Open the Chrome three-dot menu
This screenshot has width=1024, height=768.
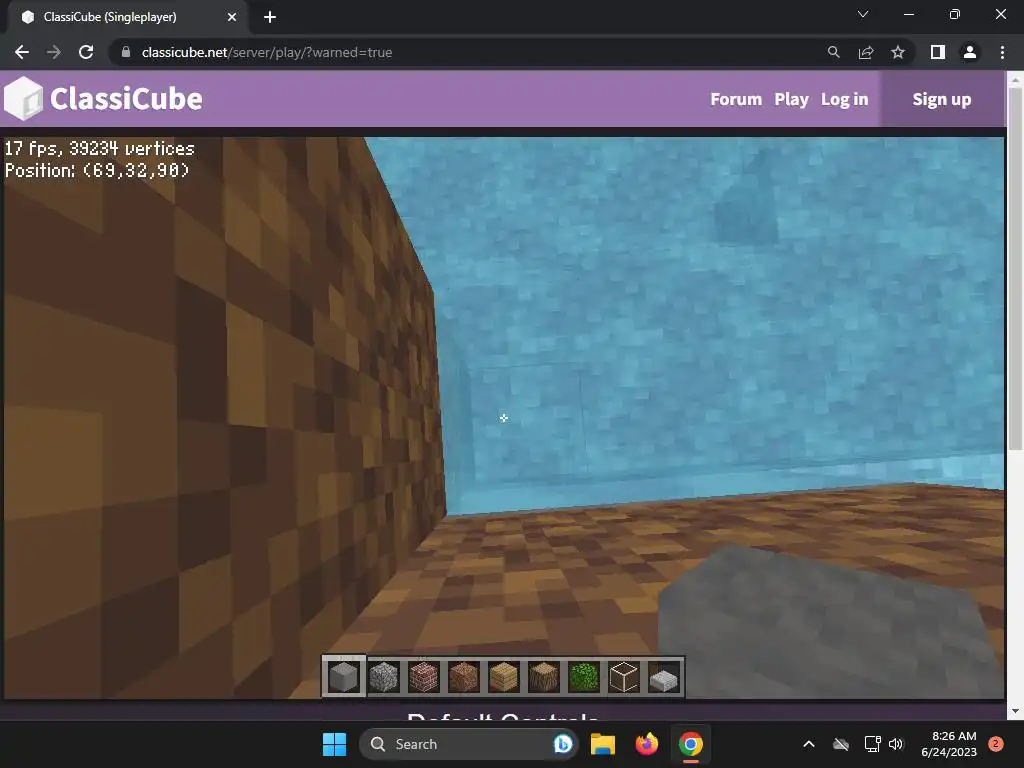point(1002,52)
